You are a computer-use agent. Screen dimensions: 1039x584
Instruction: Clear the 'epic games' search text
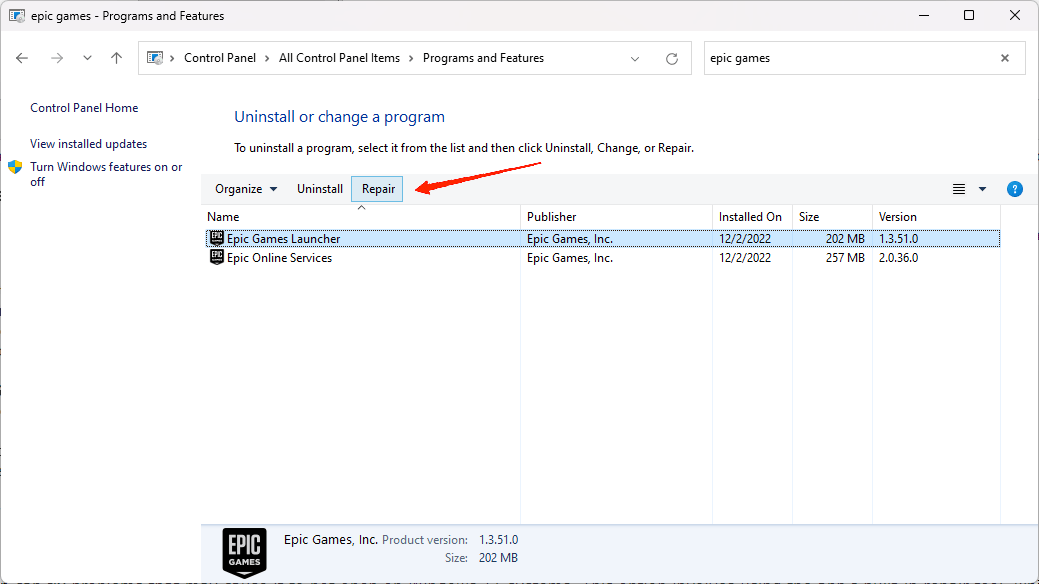1005,58
